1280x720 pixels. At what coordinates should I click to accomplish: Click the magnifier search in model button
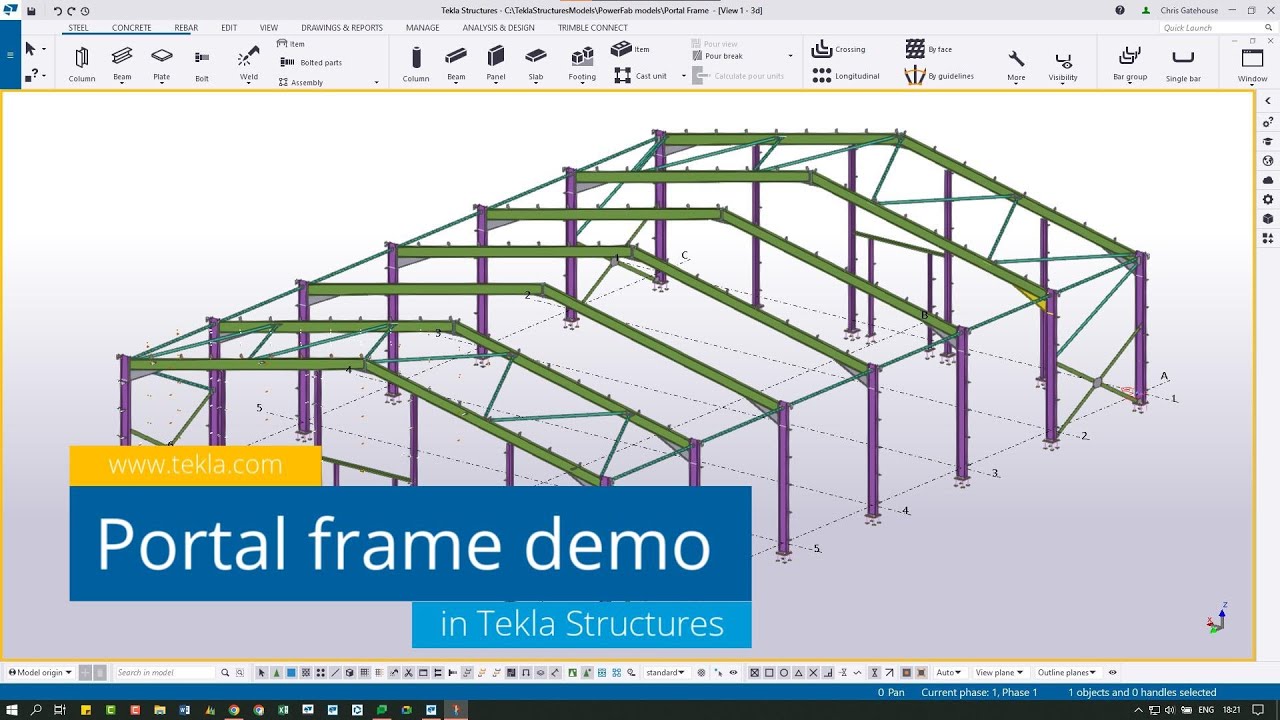(225, 673)
